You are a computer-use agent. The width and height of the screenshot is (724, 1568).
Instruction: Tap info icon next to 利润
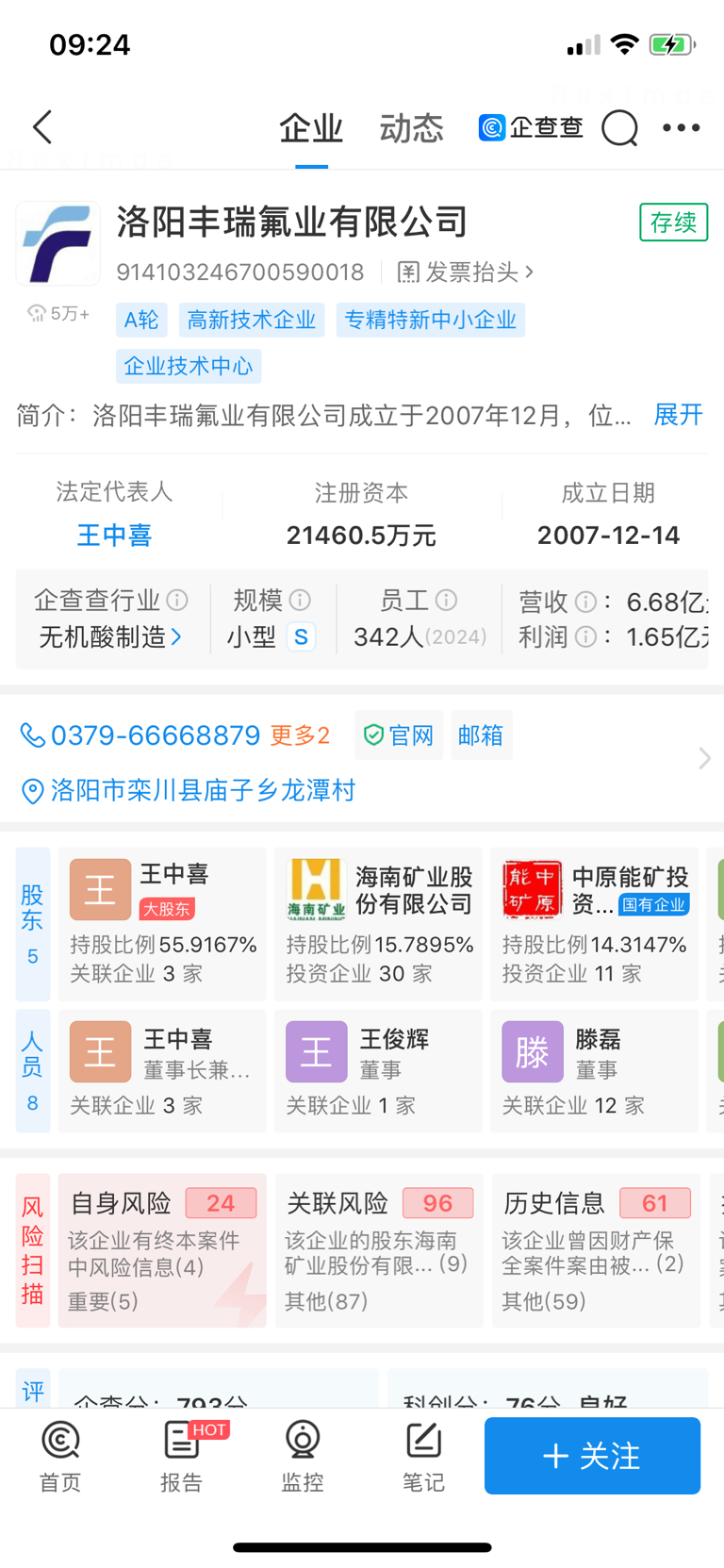click(x=585, y=637)
